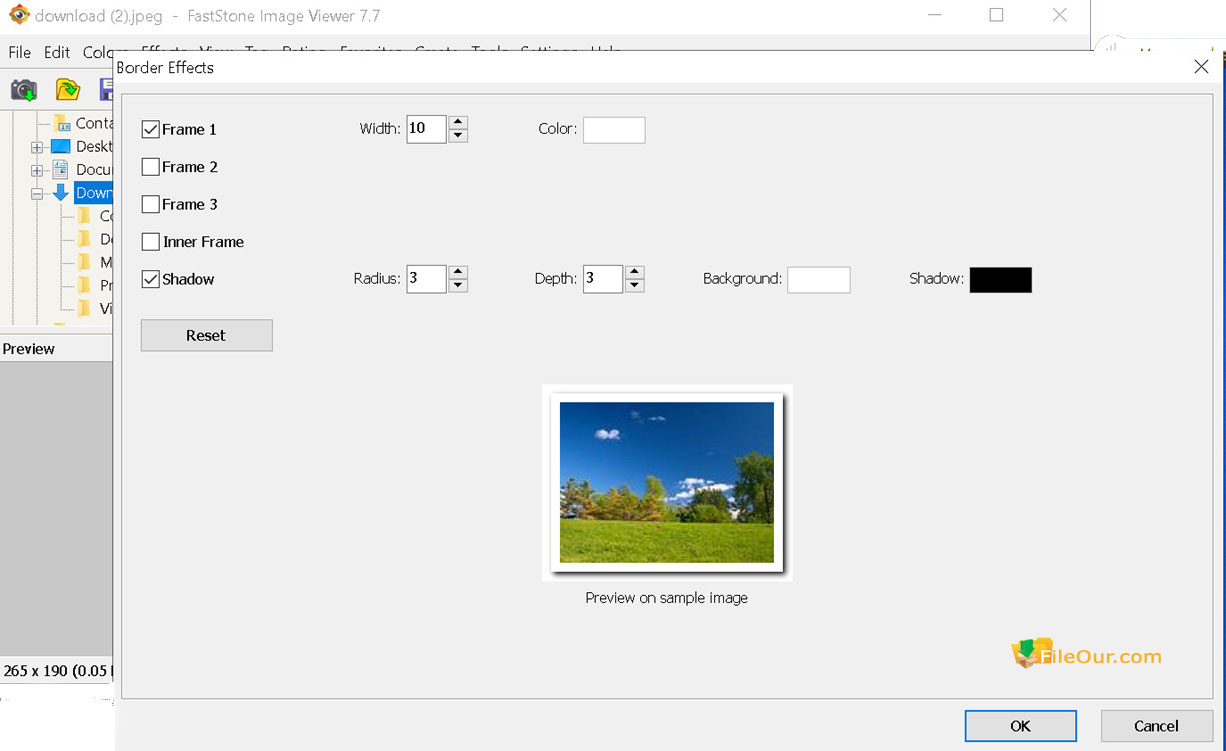1226x751 pixels.
Task: Click the Cancel button
Action: point(1156,726)
